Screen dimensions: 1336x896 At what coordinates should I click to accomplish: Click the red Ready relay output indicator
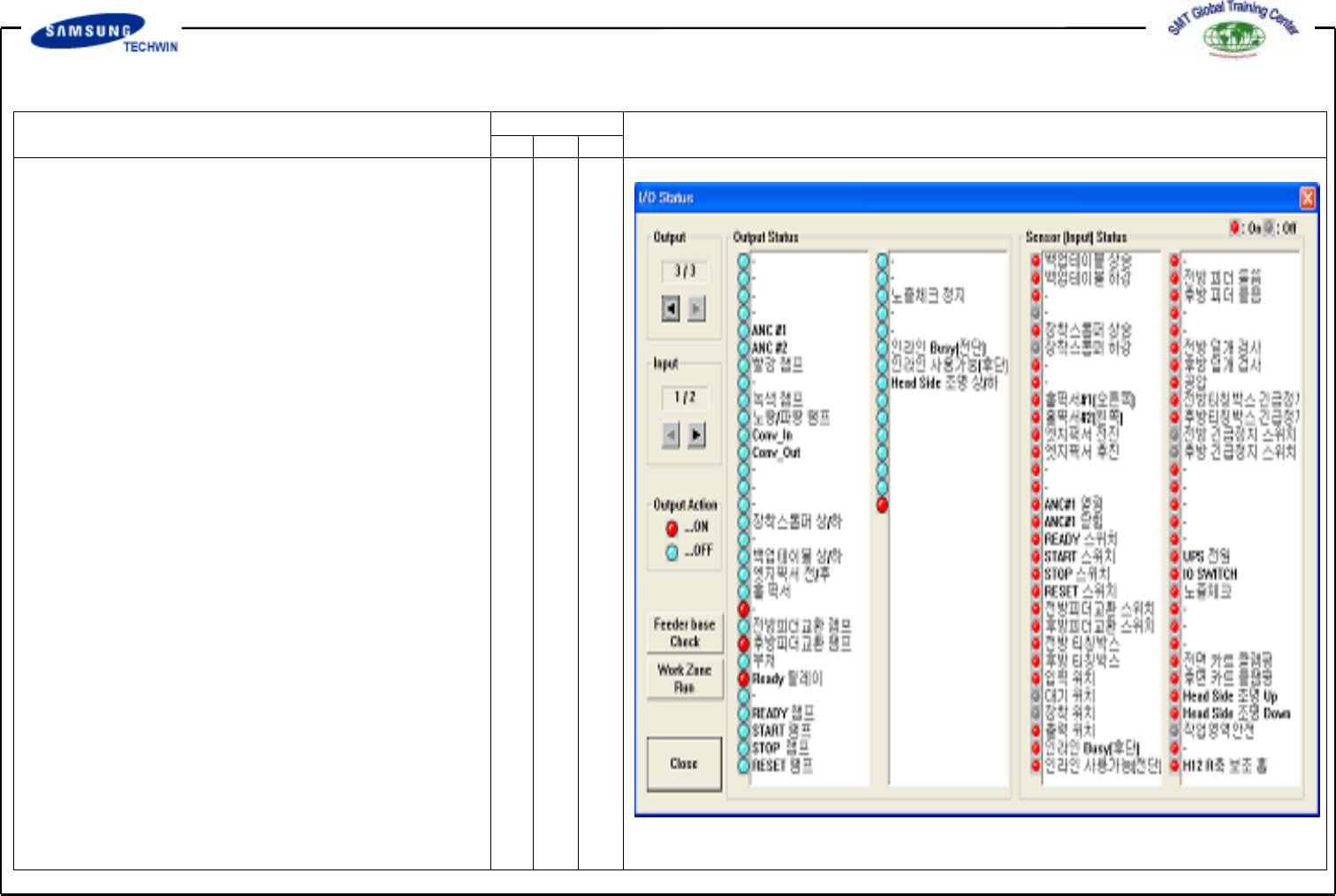click(743, 679)
